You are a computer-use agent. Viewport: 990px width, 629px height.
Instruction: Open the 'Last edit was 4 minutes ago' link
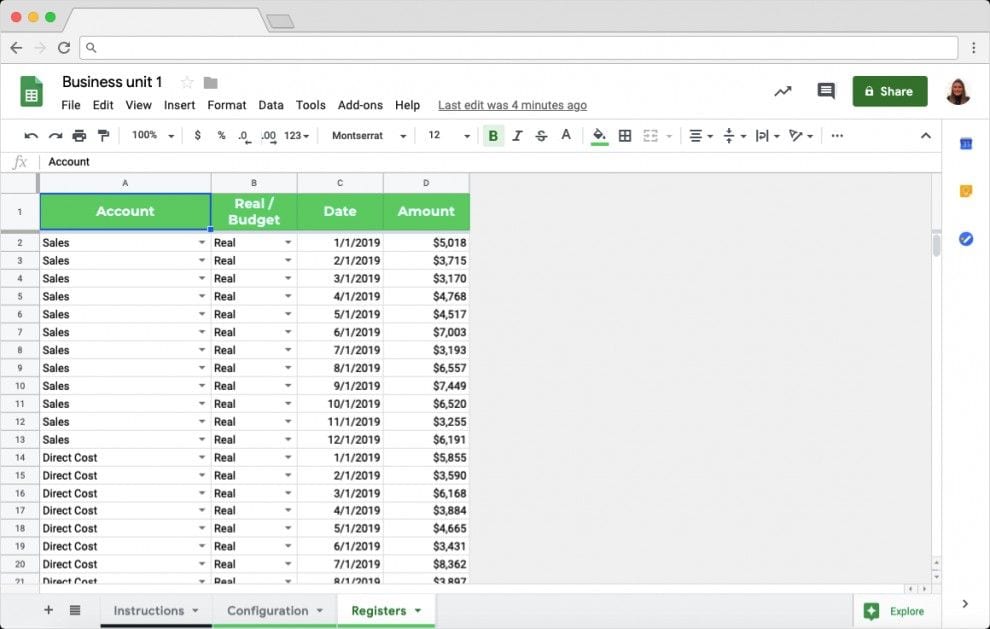click(x=512, y=105)
